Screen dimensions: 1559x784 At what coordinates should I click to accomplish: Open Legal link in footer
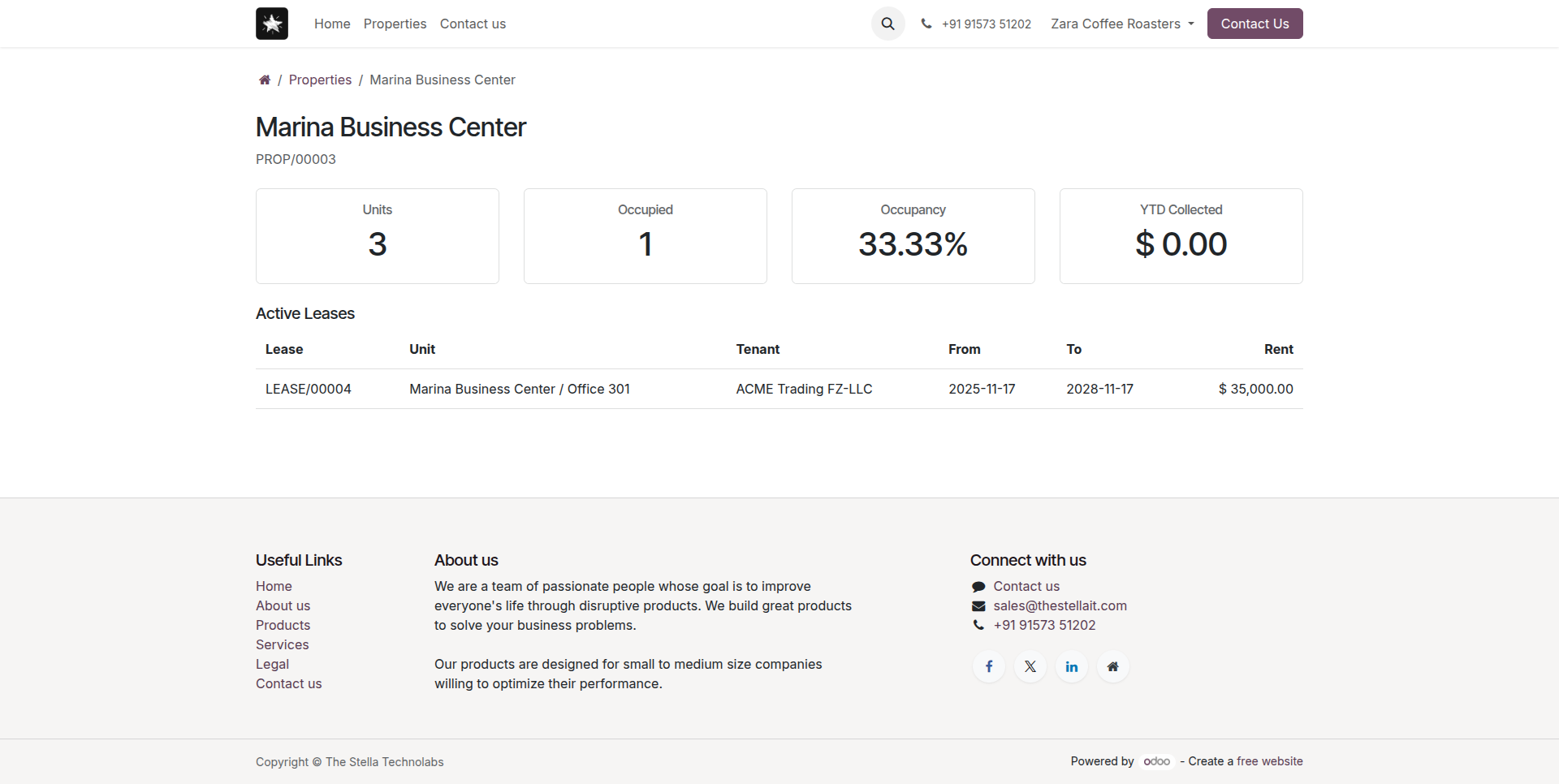(x=272, y=664)
